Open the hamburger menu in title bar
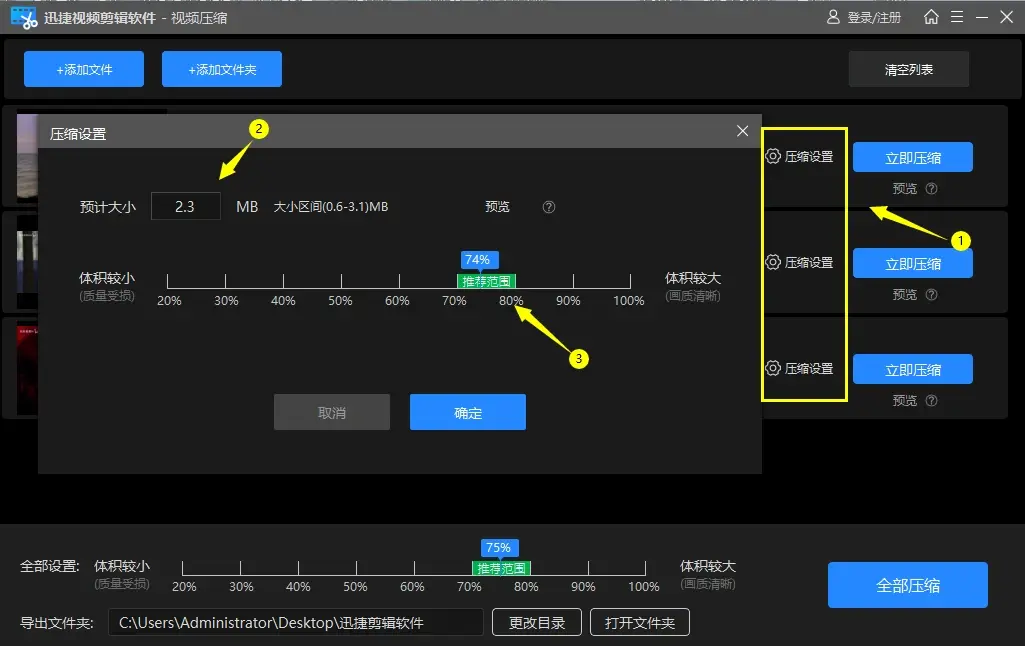Viewport: 1025px width, 646px height. point(958,17)
